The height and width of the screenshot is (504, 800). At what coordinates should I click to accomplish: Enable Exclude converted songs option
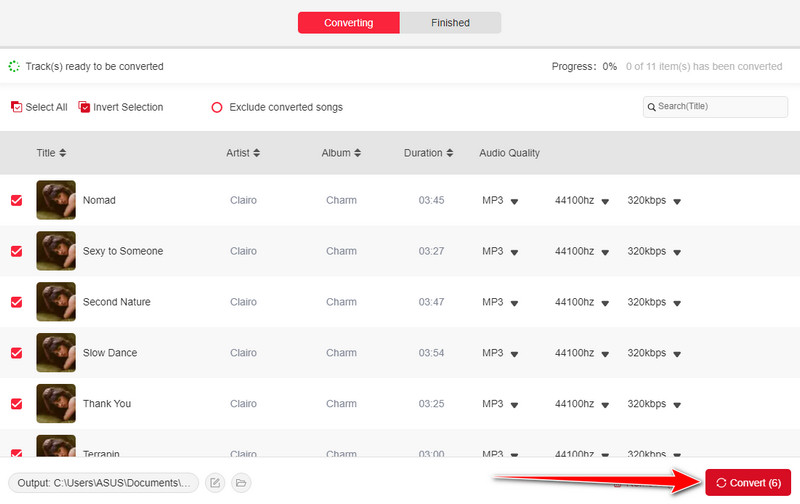tap(217, 107)
